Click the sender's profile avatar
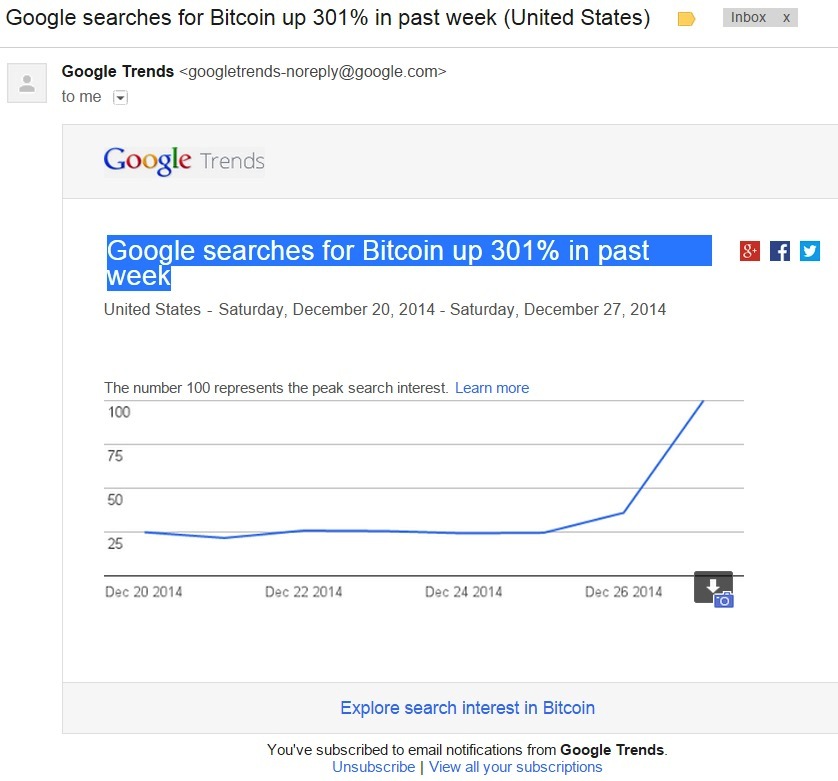The image size is (838, 781). click(27, 83)
